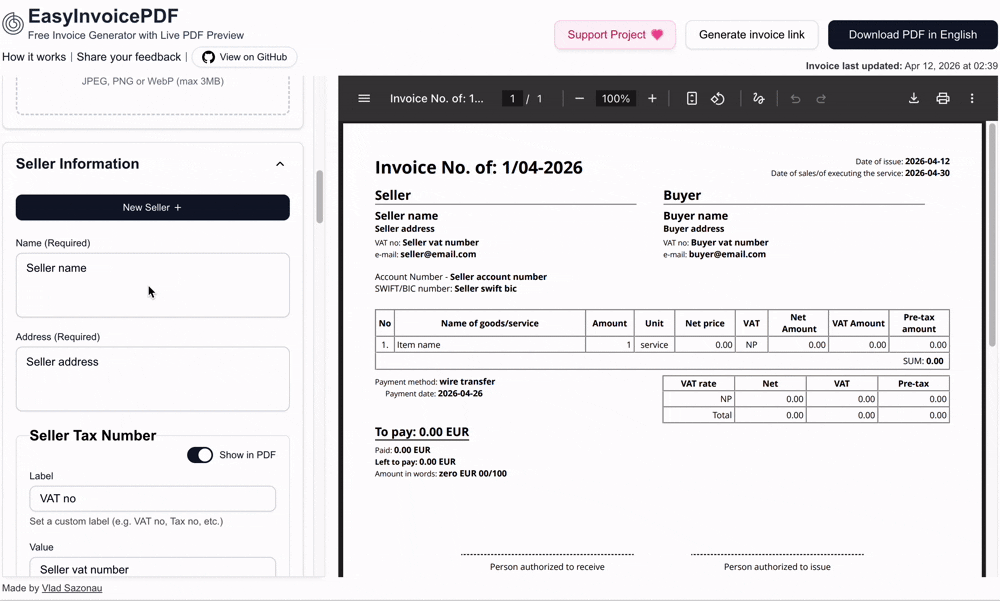This screenshot has height=601, width=1000.
Task: Click the 'Seller Tax Number' heading
Action: tap(93, 436)
